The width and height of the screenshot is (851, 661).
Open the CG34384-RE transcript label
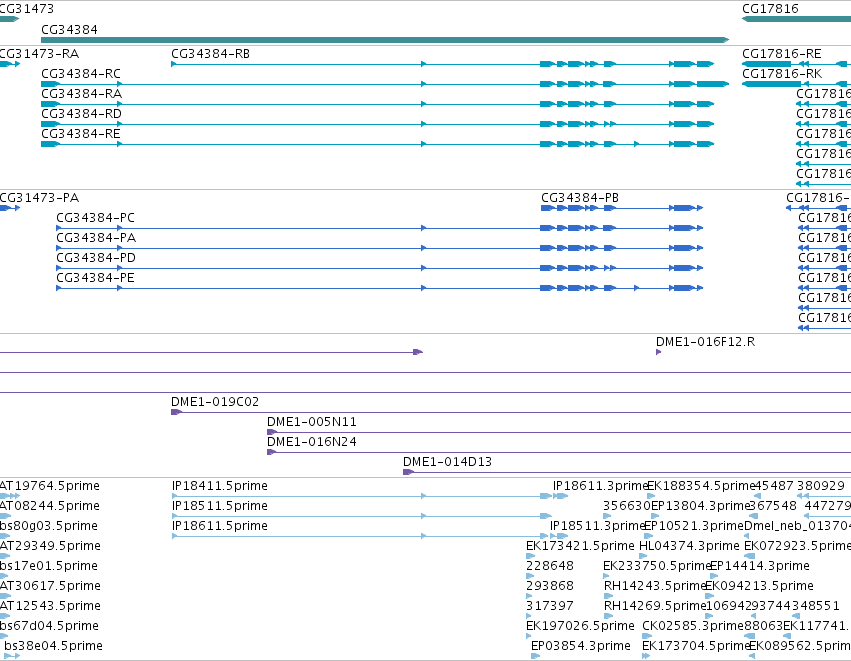[x=81, y=134]
